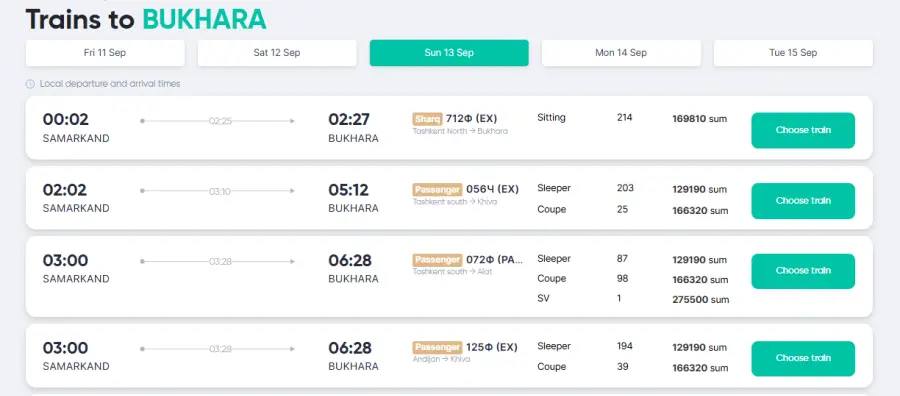This screenshot has width=900, height=396.
Task: Choose train 056Ч departing 02:02
Action: [x=803, y=201]
